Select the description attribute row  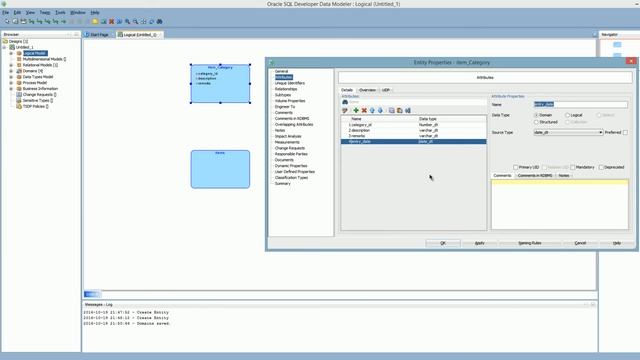pyautogui.click(x=413, y=130)
